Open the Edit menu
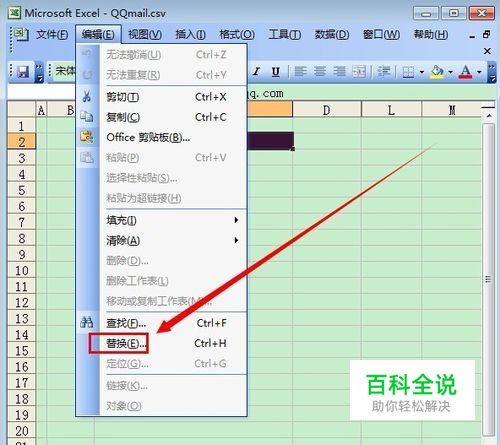This screenshot has height=445, width=500. tap(98, 34)
